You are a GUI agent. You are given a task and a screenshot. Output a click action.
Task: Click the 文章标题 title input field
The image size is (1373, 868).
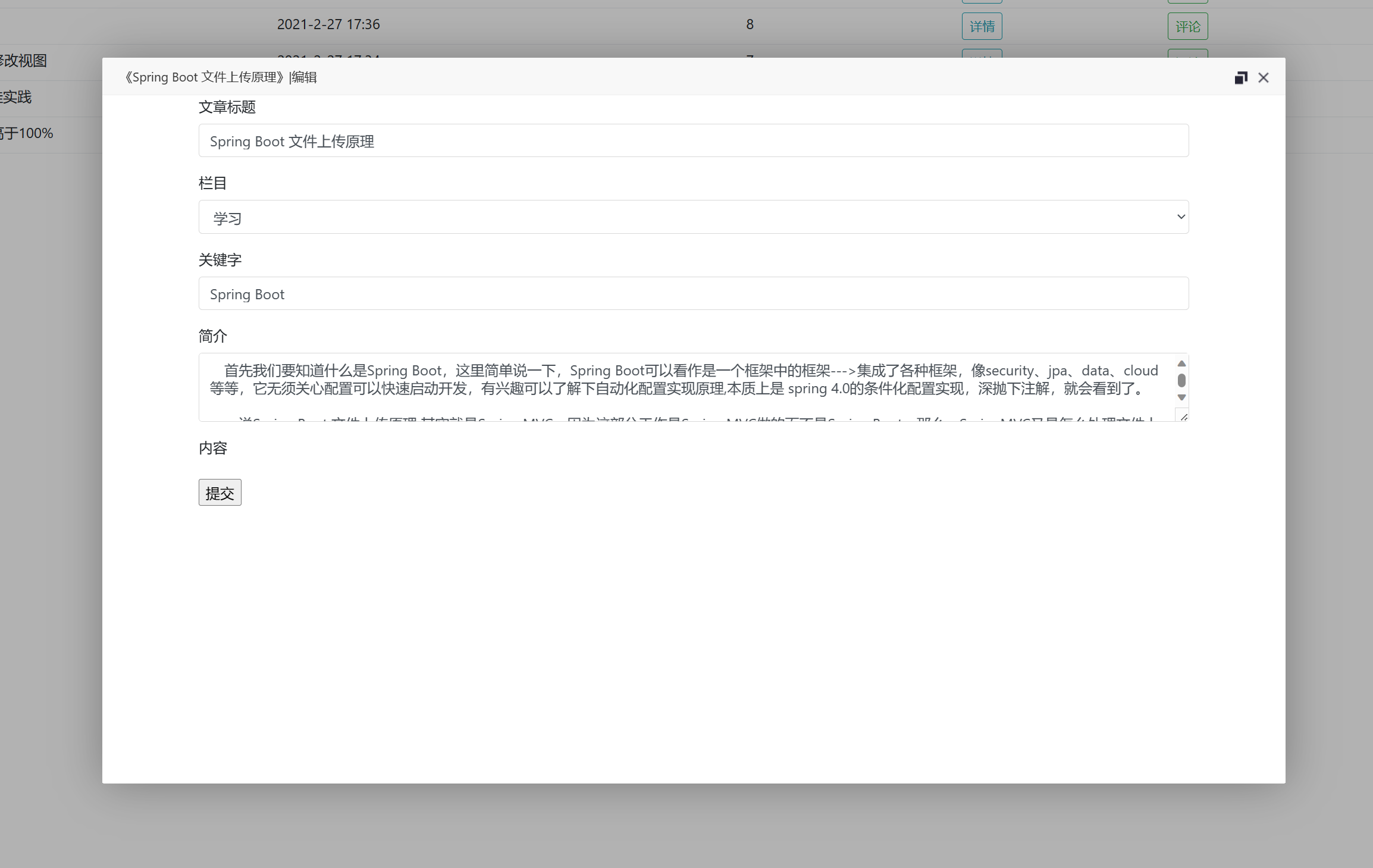[x=693, y=141]
